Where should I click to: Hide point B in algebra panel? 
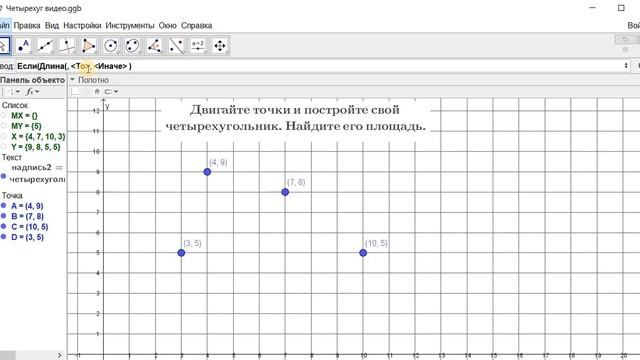click(3, 216)
